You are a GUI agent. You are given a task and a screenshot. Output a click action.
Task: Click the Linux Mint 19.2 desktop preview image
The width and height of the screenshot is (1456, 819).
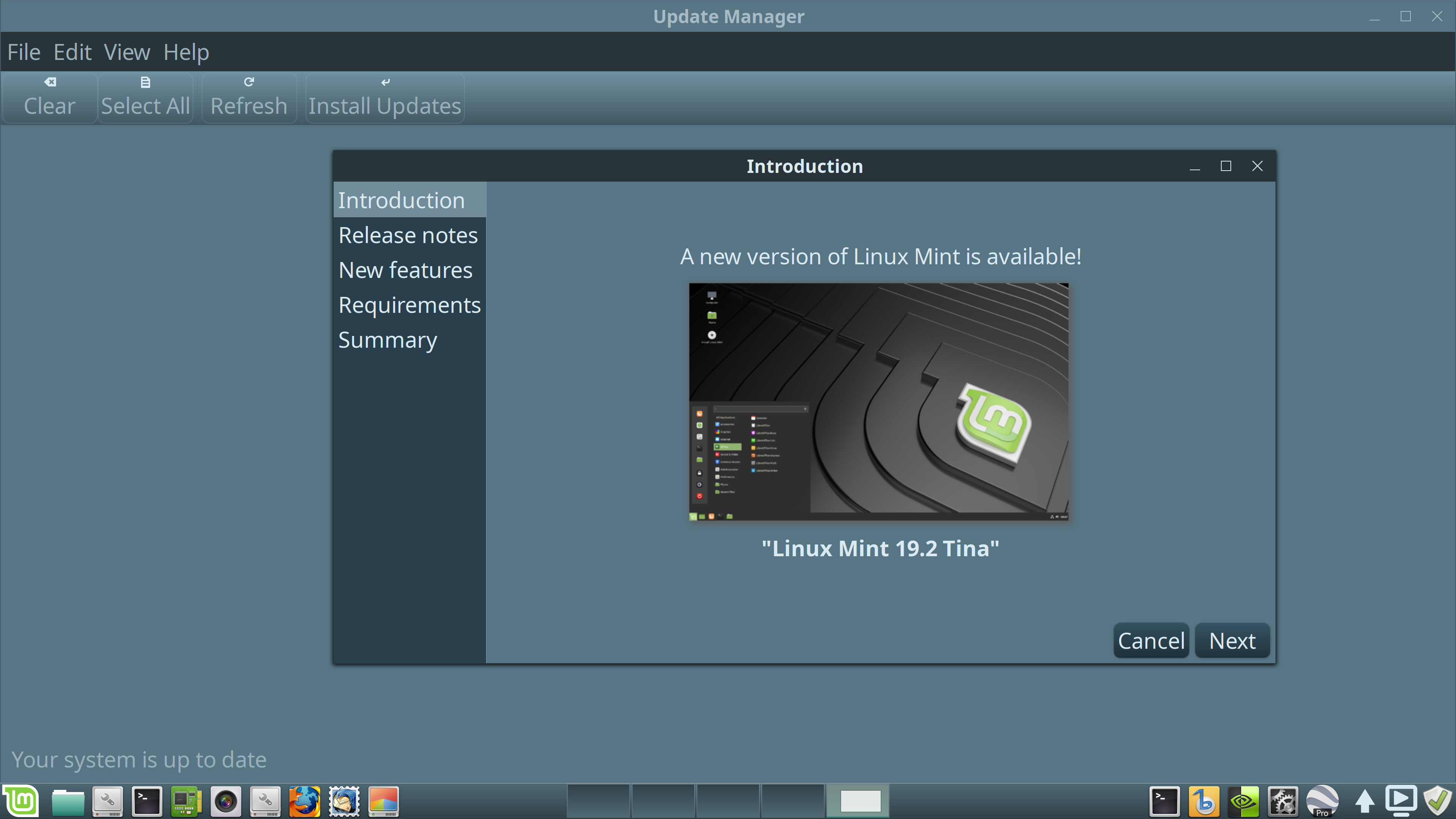tap(879, 401)
